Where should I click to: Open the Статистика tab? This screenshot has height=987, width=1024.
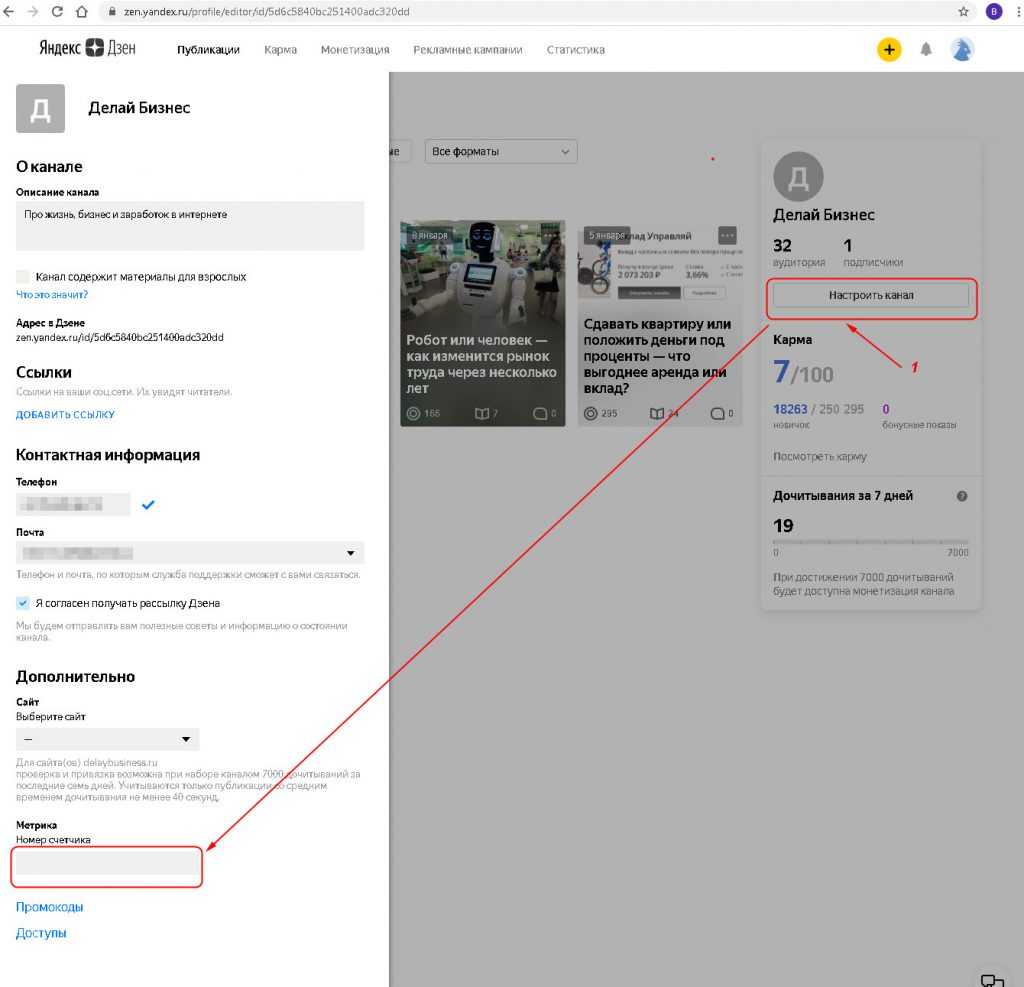[x=575, y=50]
